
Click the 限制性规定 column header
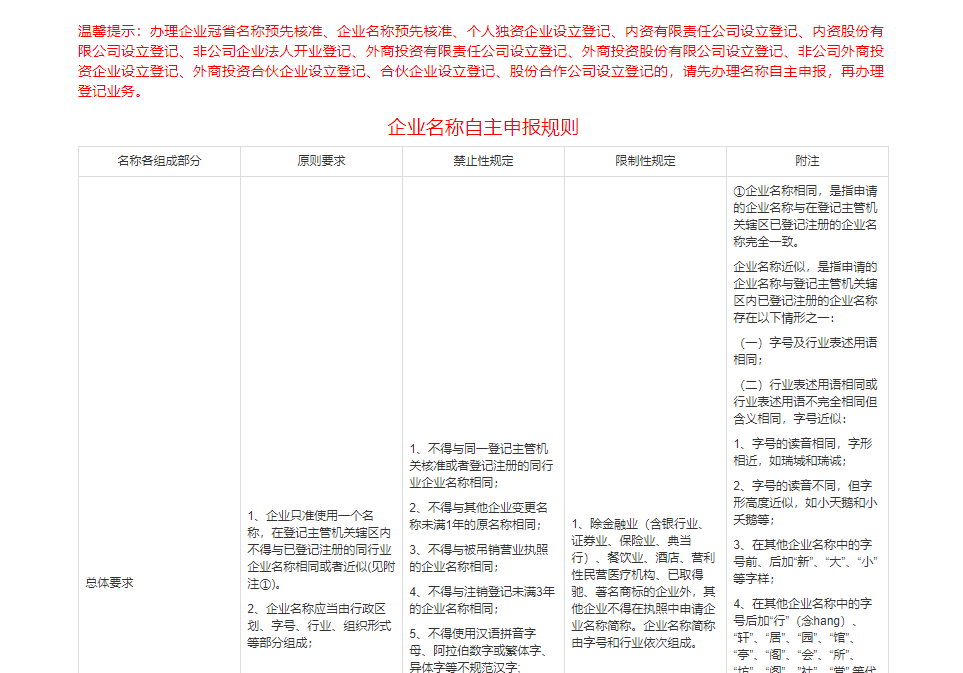pos(645,161)
